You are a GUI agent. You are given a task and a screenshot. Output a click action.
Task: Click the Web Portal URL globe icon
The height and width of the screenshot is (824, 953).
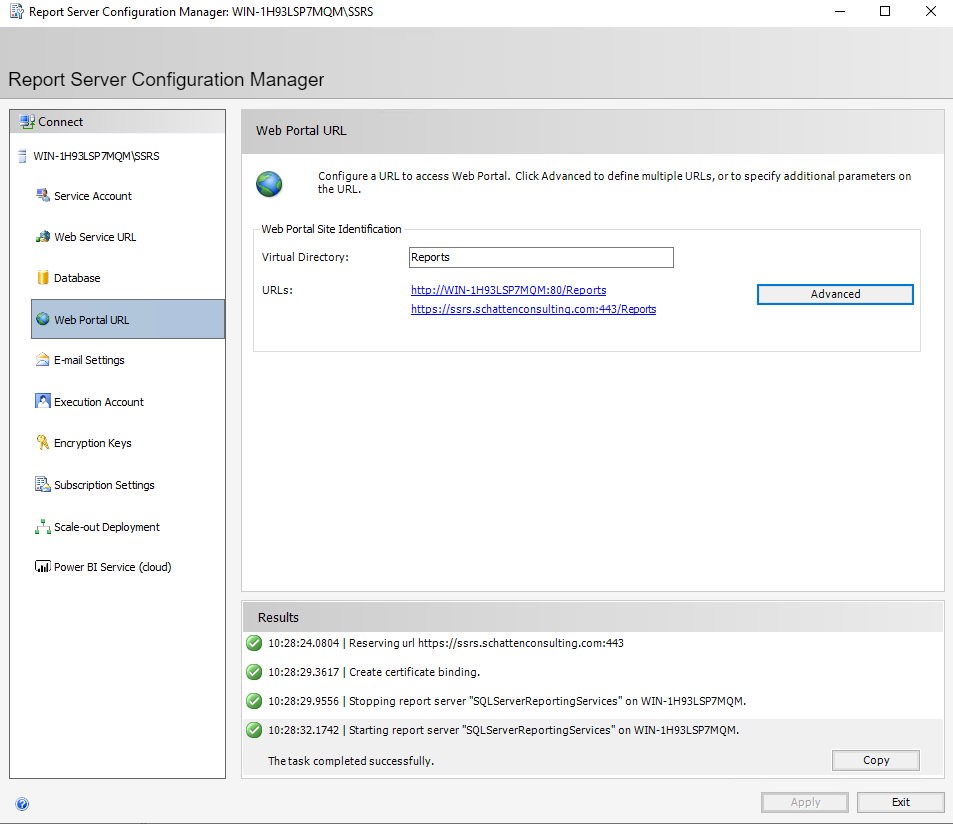[x=269, y=184]
